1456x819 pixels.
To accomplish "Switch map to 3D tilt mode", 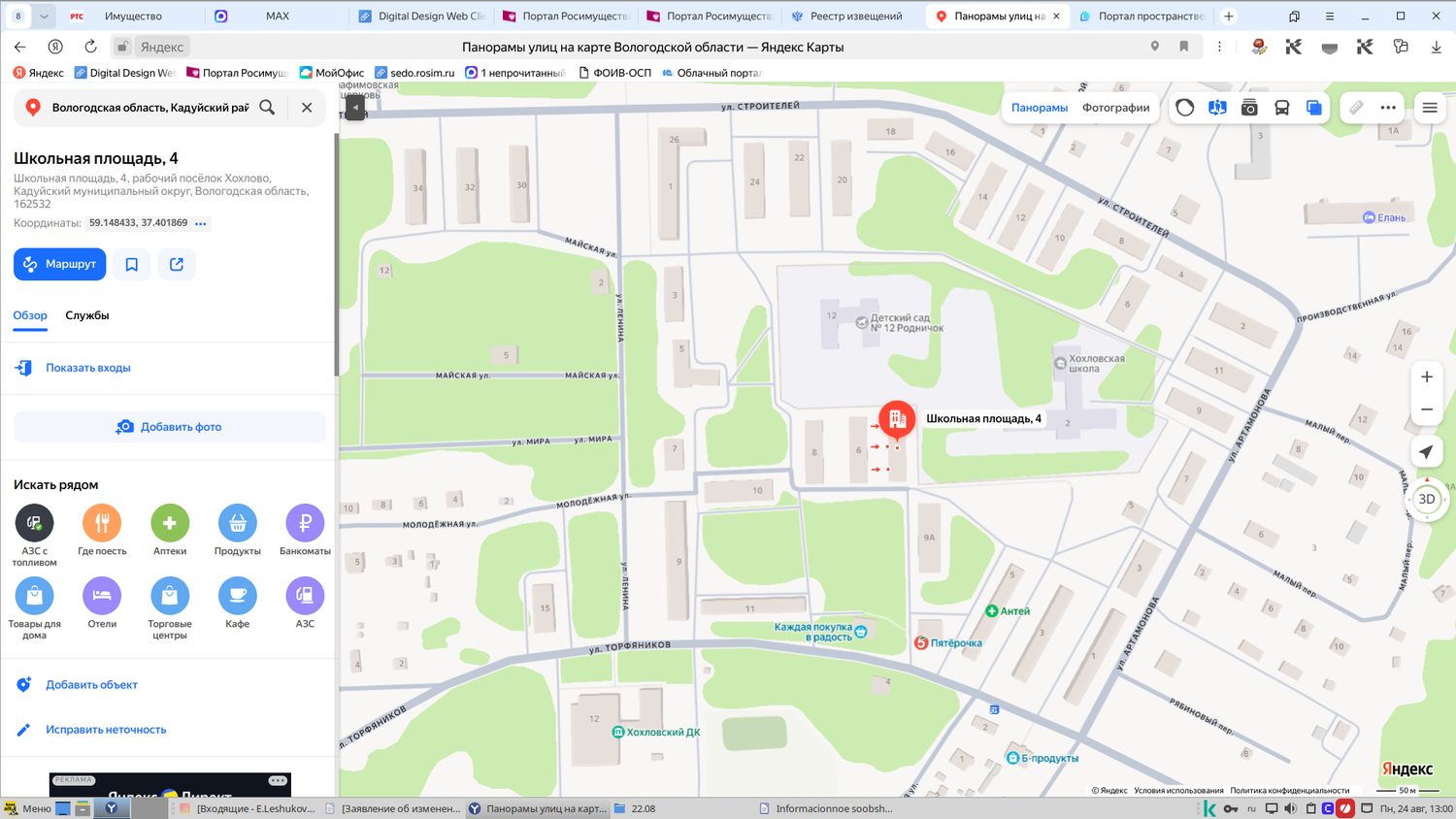I will point(1427,499).
